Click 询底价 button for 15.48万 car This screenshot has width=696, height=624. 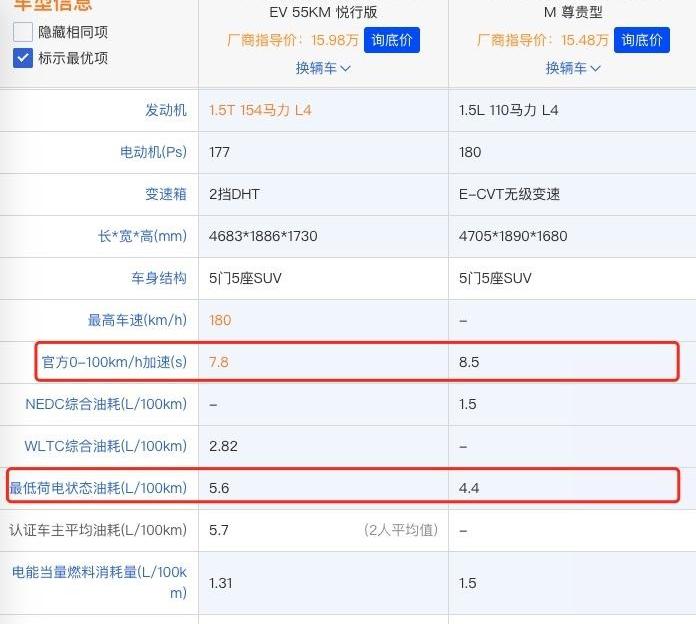tap(641, 40)
